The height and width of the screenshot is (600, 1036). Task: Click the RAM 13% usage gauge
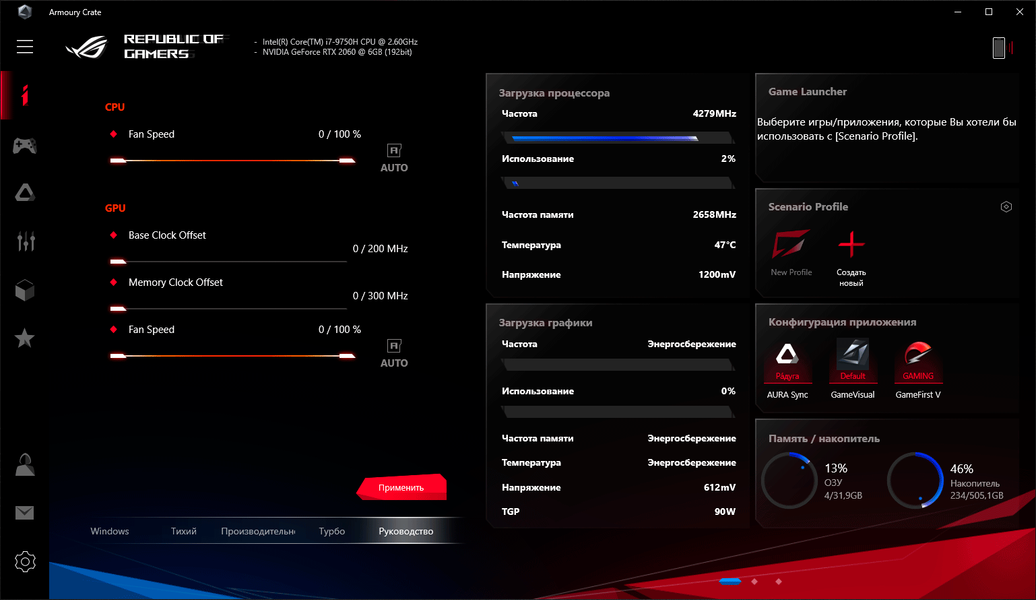coord(789,480)
